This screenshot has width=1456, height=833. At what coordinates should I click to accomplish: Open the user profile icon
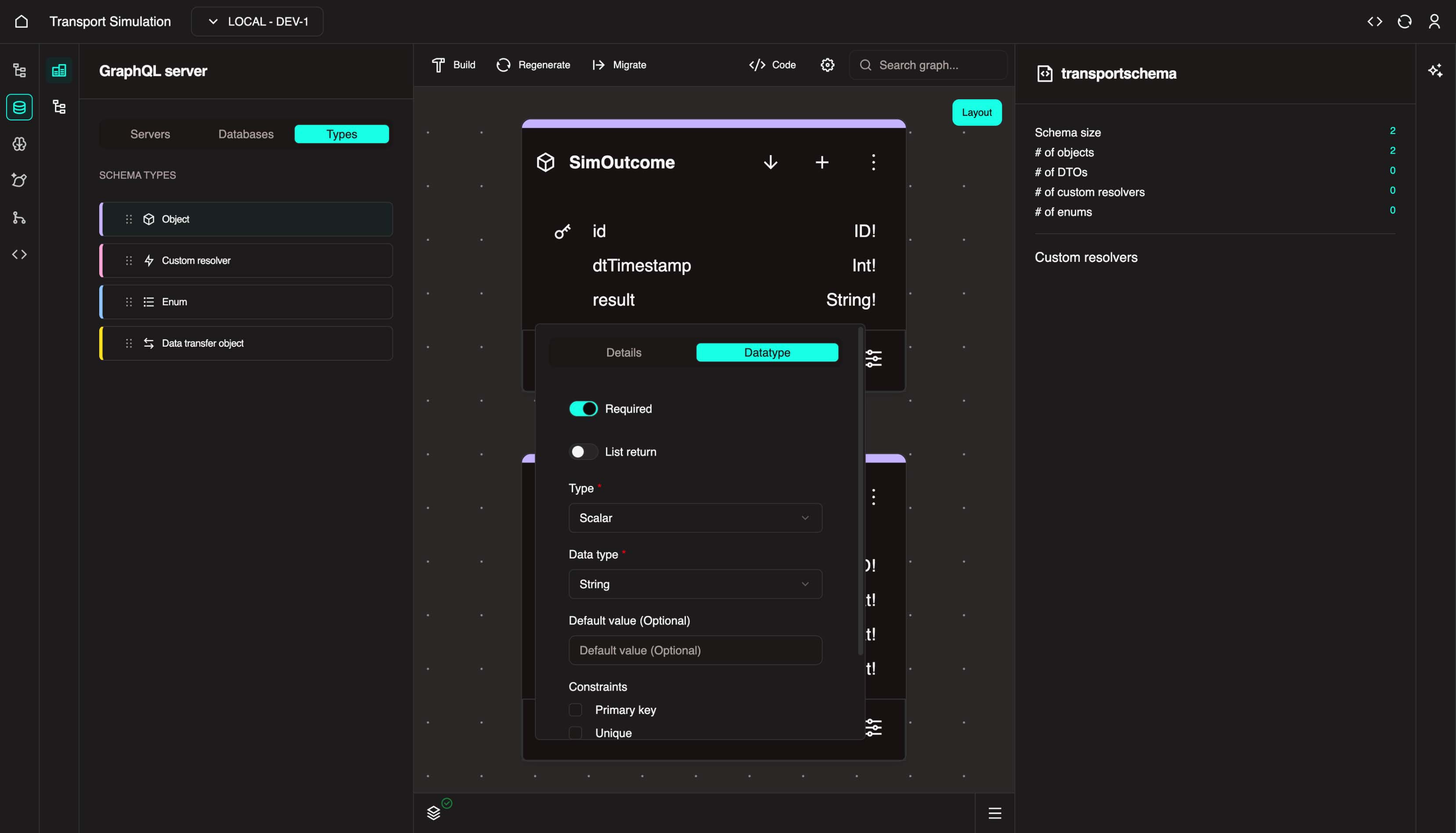click(1434, 22)
